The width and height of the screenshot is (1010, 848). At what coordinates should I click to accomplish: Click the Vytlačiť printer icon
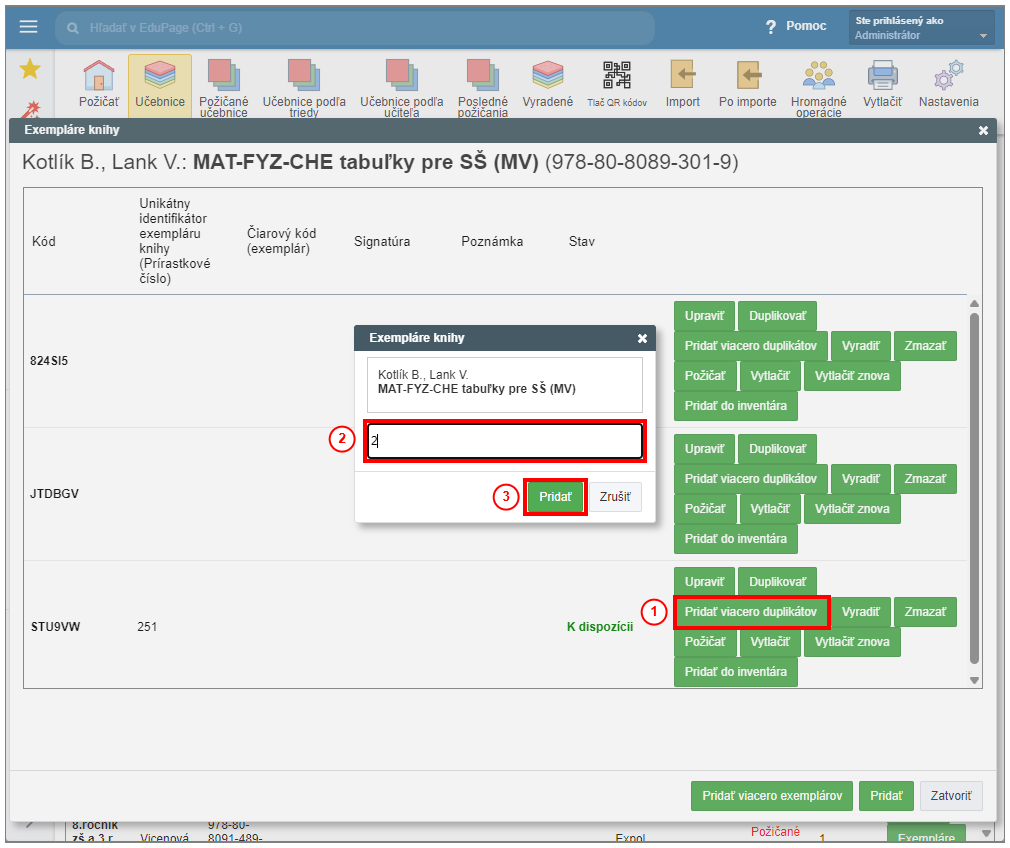click(882, 76)
